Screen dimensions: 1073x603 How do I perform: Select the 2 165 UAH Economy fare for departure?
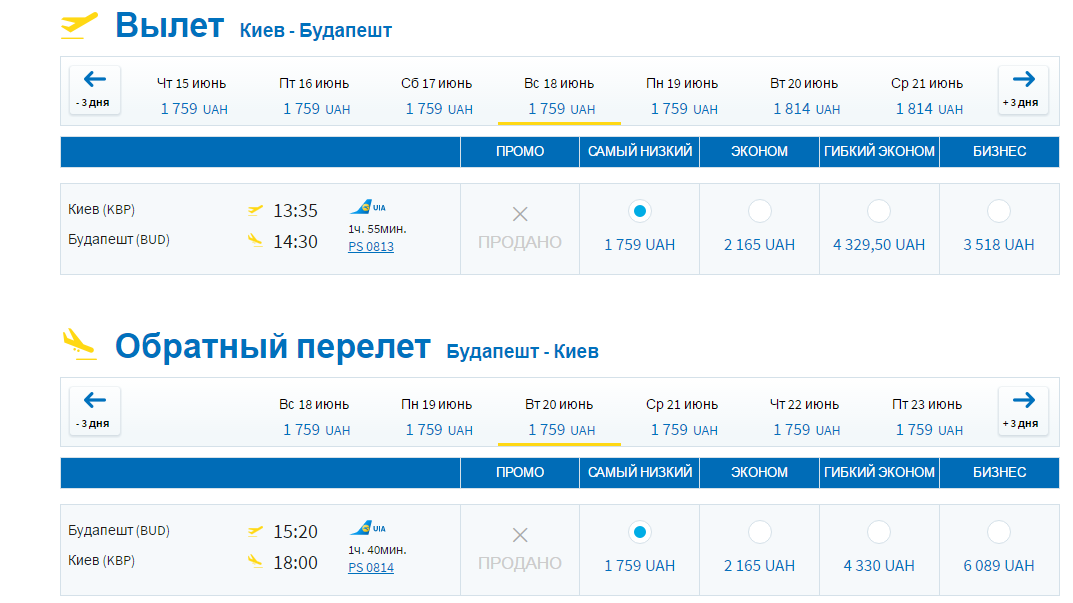pos(760,211)
